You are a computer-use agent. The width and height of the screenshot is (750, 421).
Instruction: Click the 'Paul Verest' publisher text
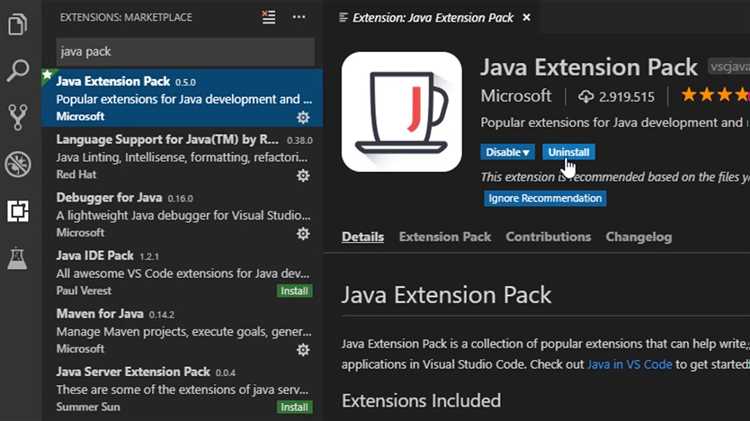coord(84,291)
